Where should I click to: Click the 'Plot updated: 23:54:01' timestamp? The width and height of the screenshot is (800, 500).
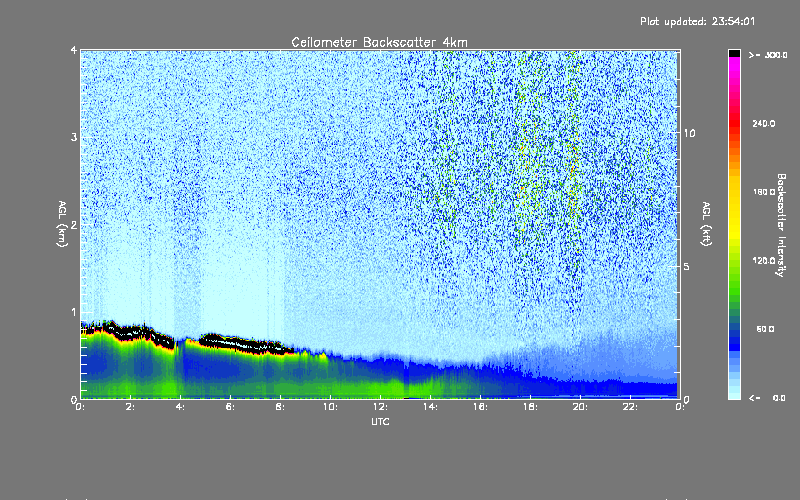pos(697,21)
